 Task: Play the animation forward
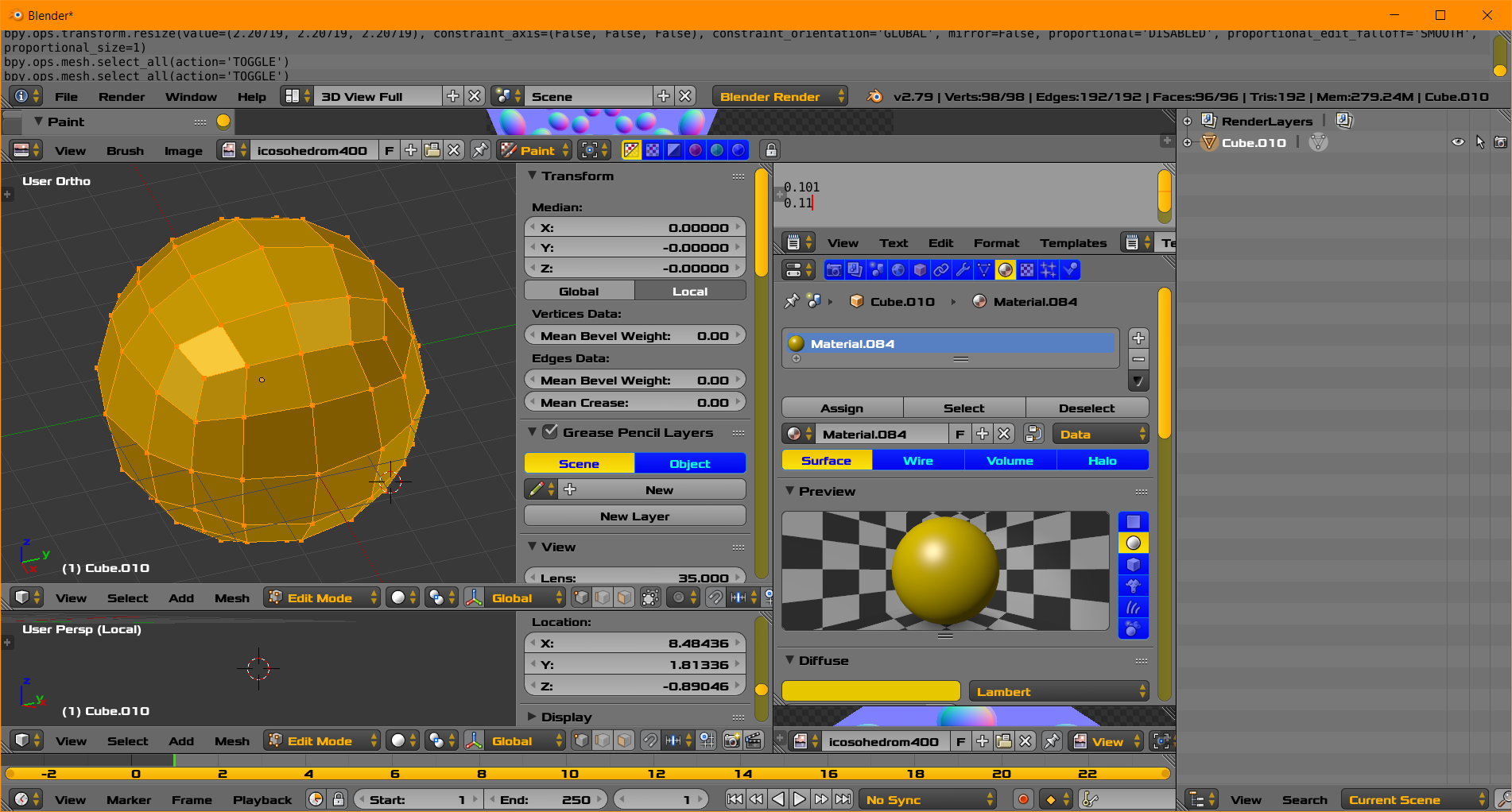[800, 799]
